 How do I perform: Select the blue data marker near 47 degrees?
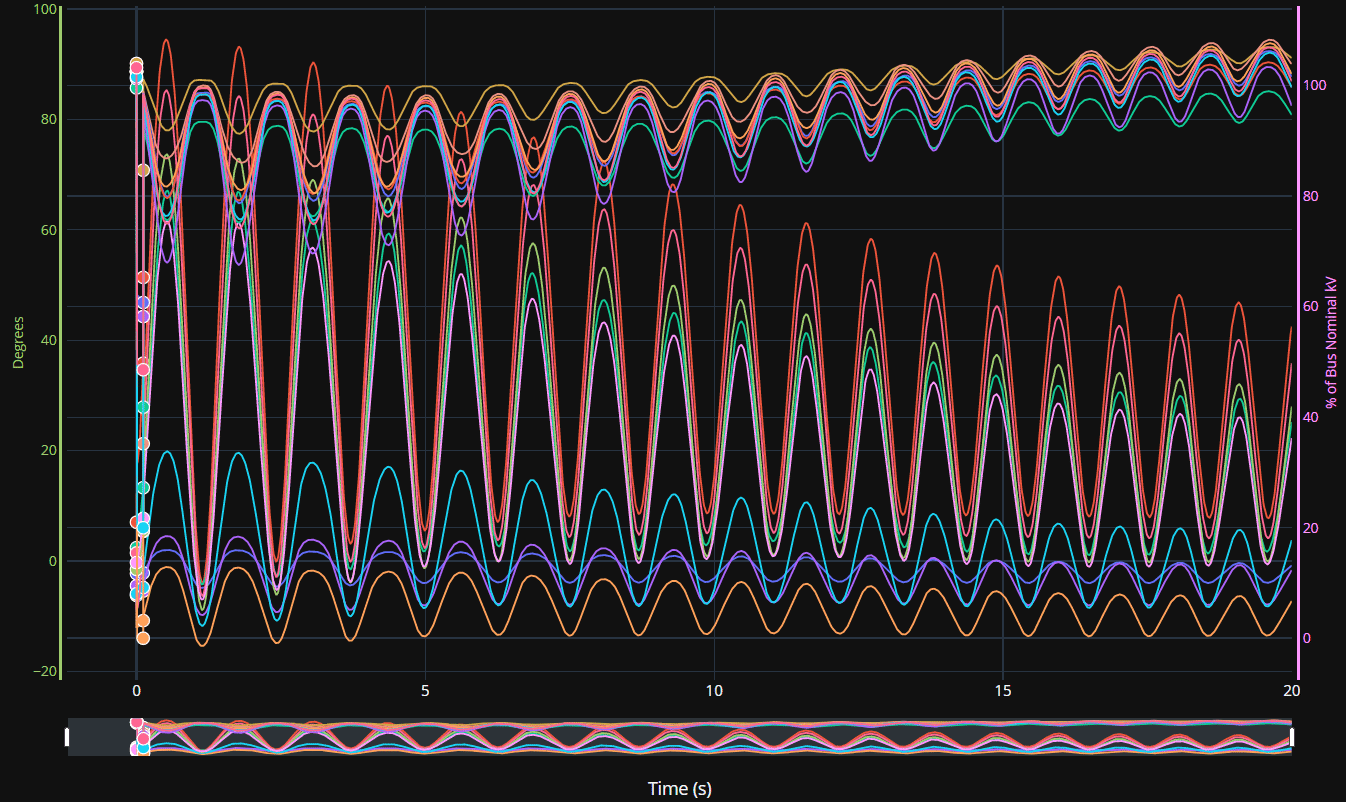[x=143, y=302]
